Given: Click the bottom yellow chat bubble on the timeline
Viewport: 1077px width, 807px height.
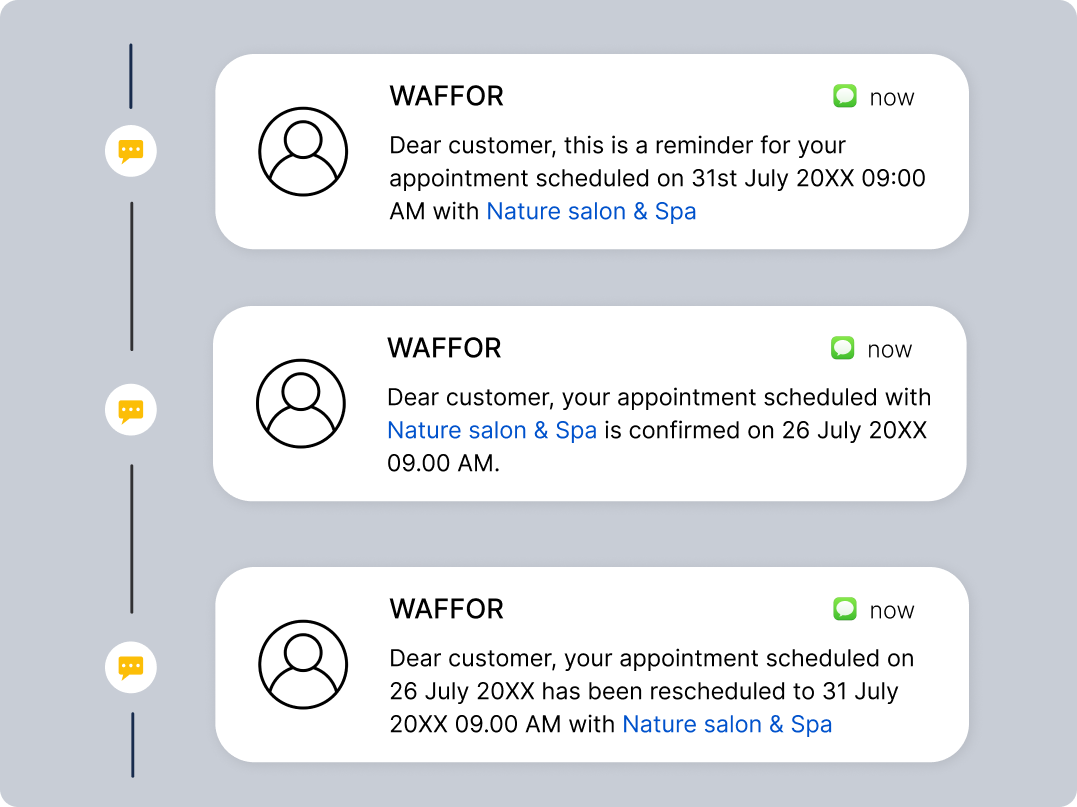Looking at the screenshot, I should [x=131, y=666].
